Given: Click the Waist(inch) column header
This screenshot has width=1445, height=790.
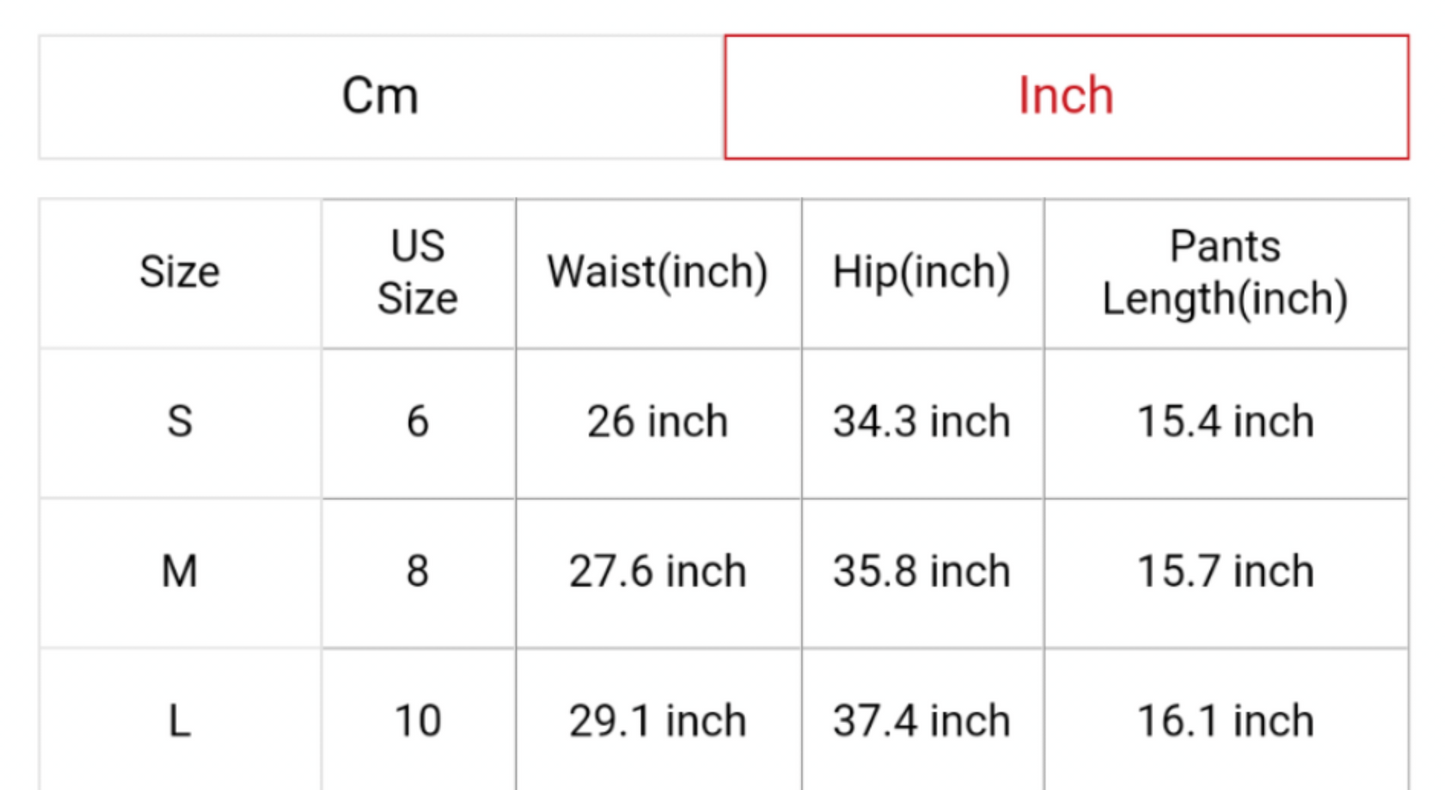Looking at the screenshot, I should 657,272.
